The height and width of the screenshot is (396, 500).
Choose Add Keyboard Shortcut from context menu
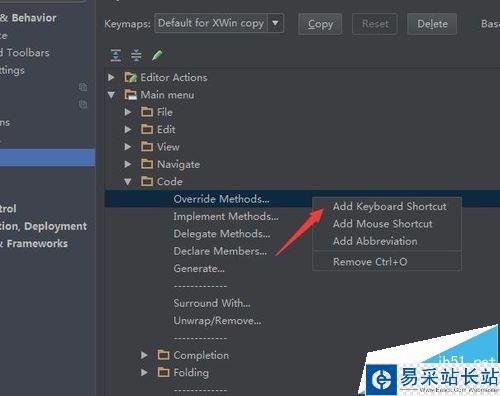click(x=387, y=207)
